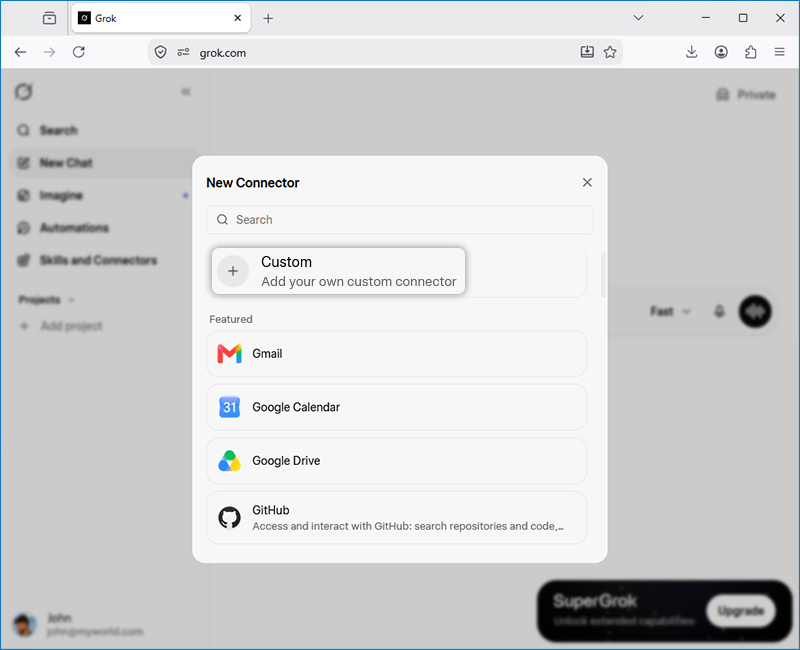
Task: Bookmark this page with the star icon
Action: 610,52
